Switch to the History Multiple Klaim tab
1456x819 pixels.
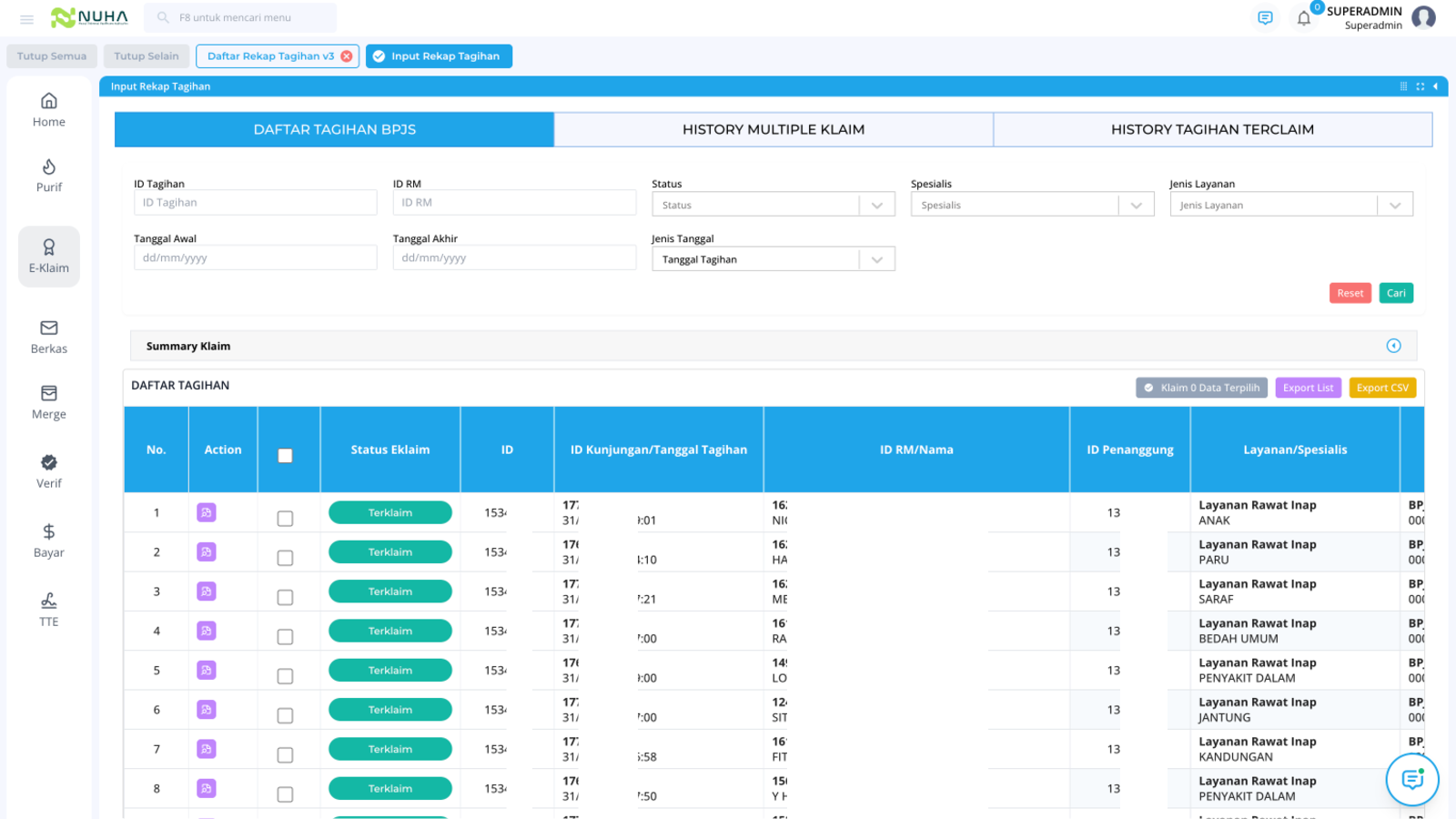[773, 129]
